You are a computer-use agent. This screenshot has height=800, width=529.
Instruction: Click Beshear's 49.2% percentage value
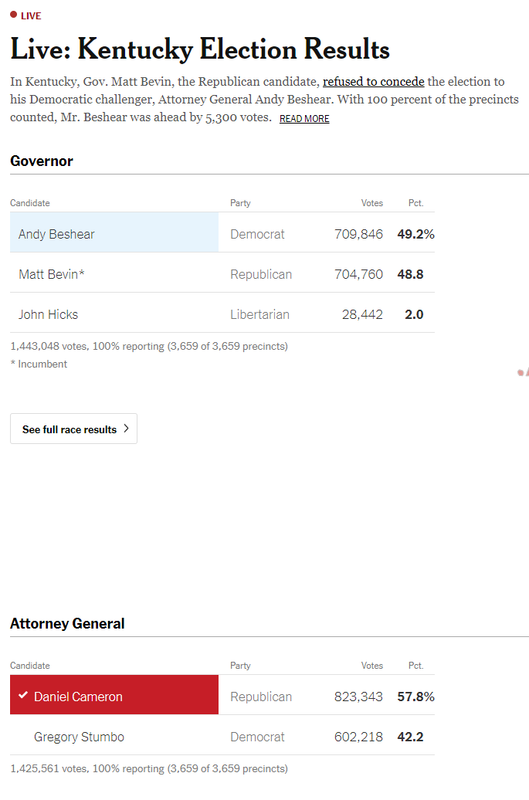coord(416,234)
